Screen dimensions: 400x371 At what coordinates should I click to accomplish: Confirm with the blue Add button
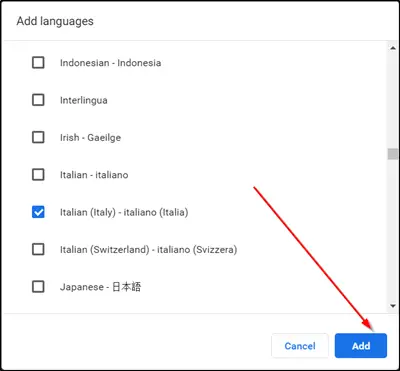coord(361,346)
